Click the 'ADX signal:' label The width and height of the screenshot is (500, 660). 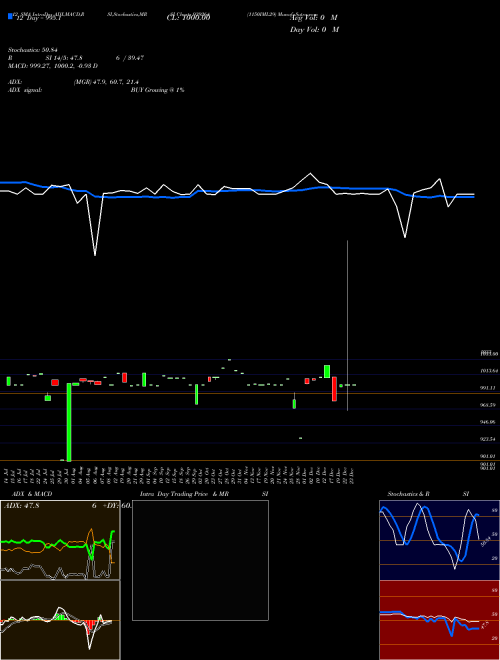(25, 90)
